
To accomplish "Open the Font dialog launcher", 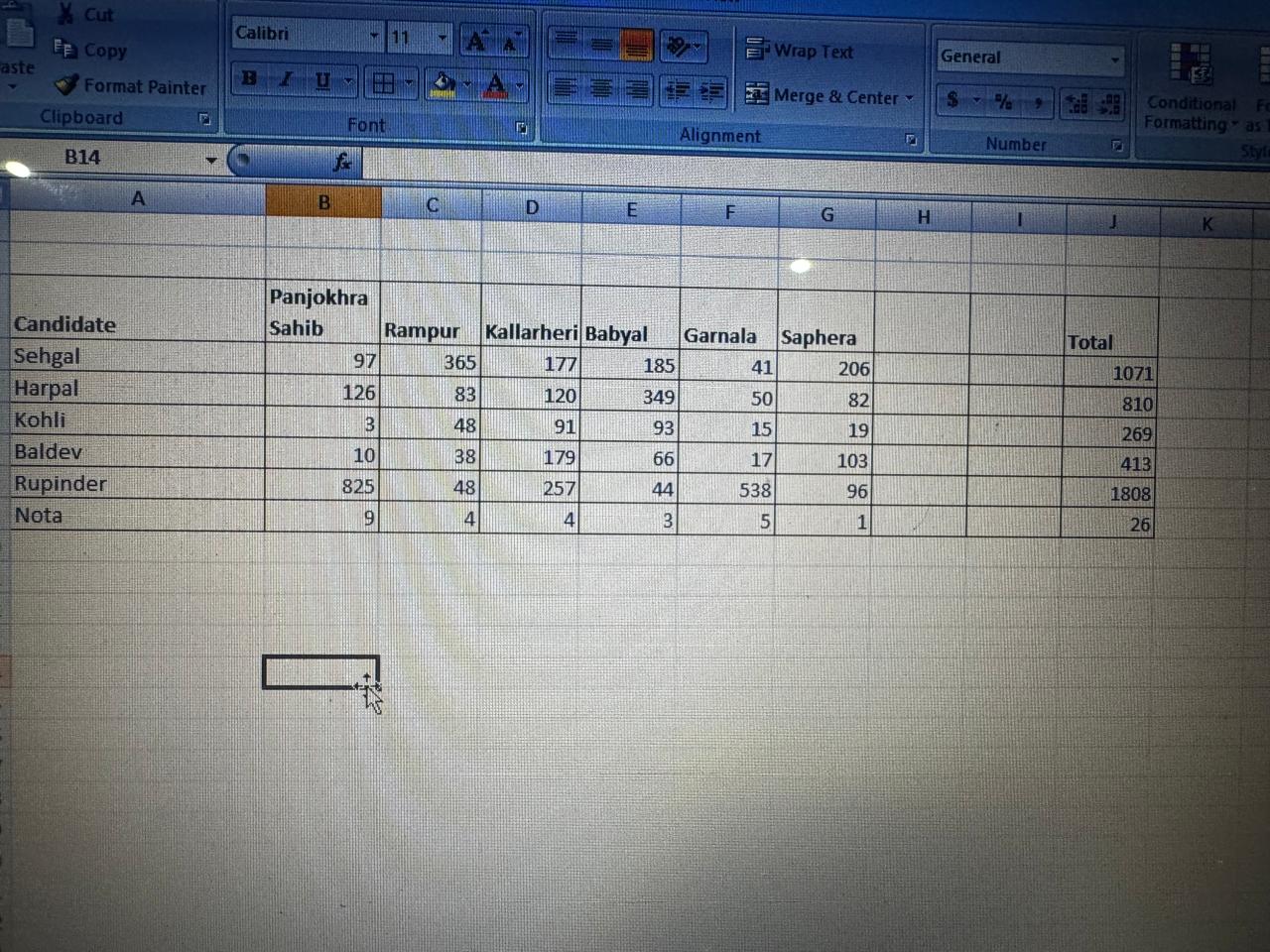I will coord(521,128).
